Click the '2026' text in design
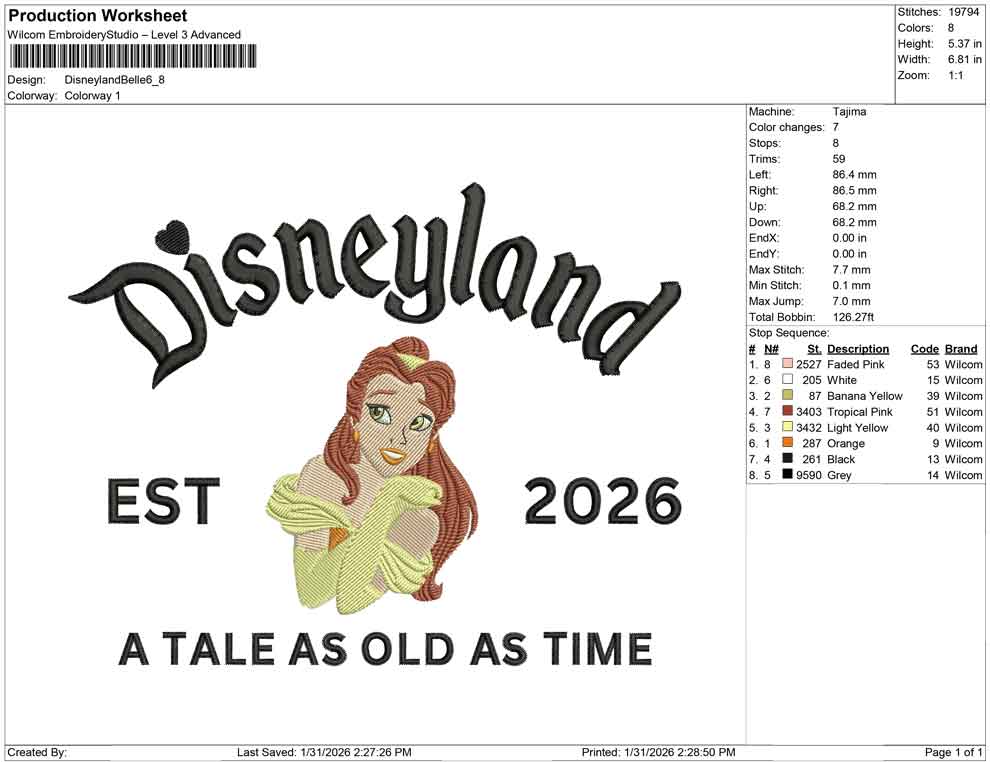This screenshot has width=990, height=762. tap(603, 502)
